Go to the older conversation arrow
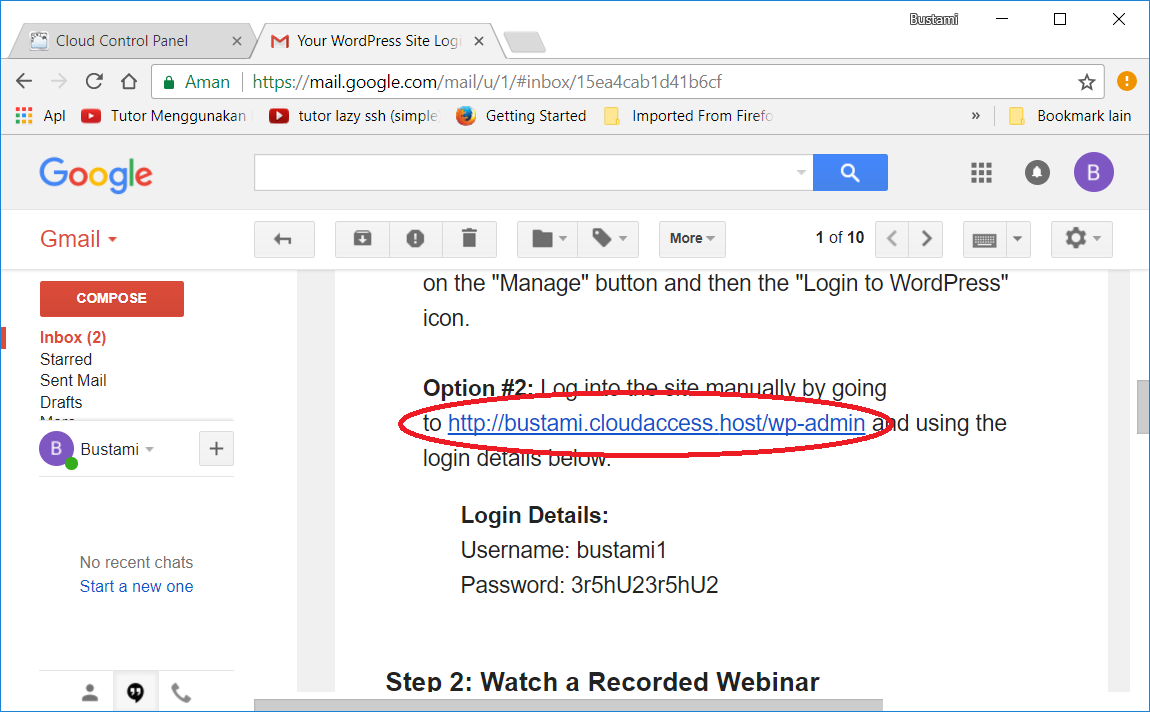The height and width of the screenshot is (712, 1150). click(926, 239)
